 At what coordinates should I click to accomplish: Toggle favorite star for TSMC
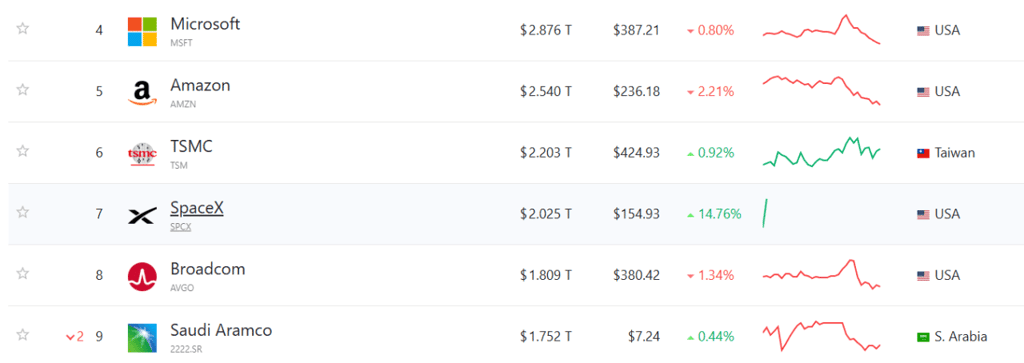(x=23, y=151)
